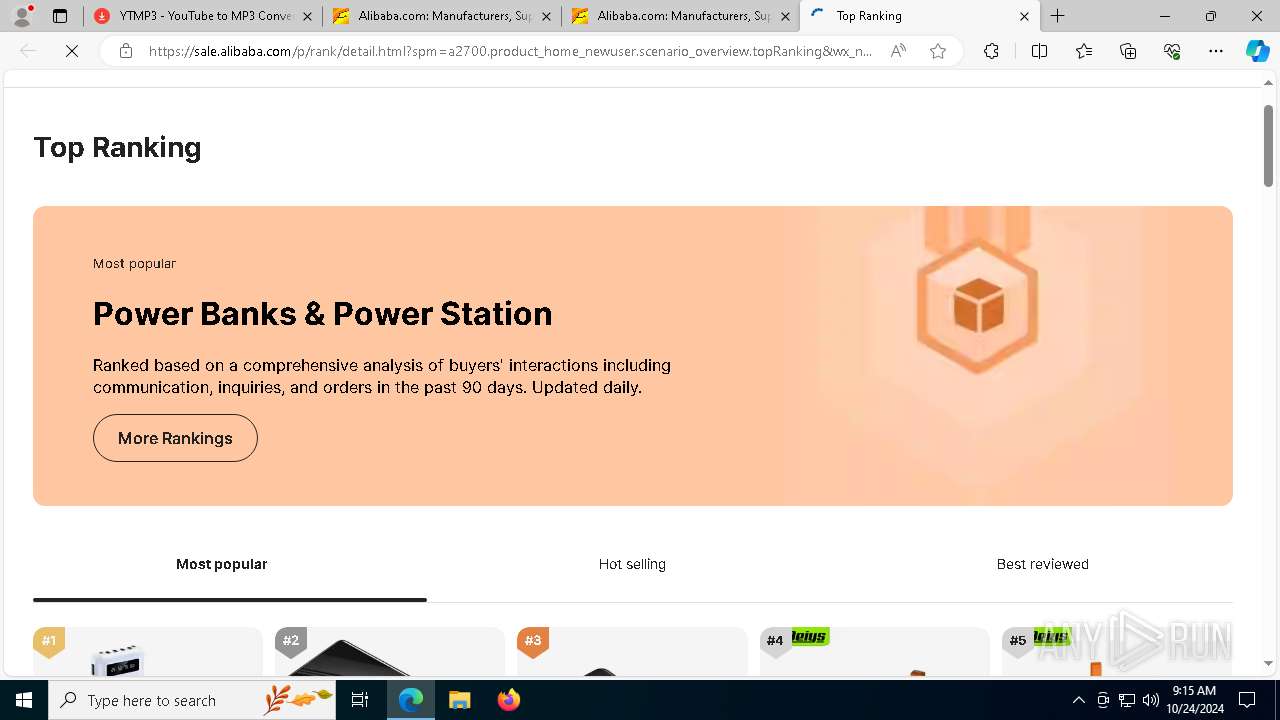Image resolution: width=1280 pixels, height=720 pixels.
Task: Click the More Rankings button
Action: click(175, 438)
